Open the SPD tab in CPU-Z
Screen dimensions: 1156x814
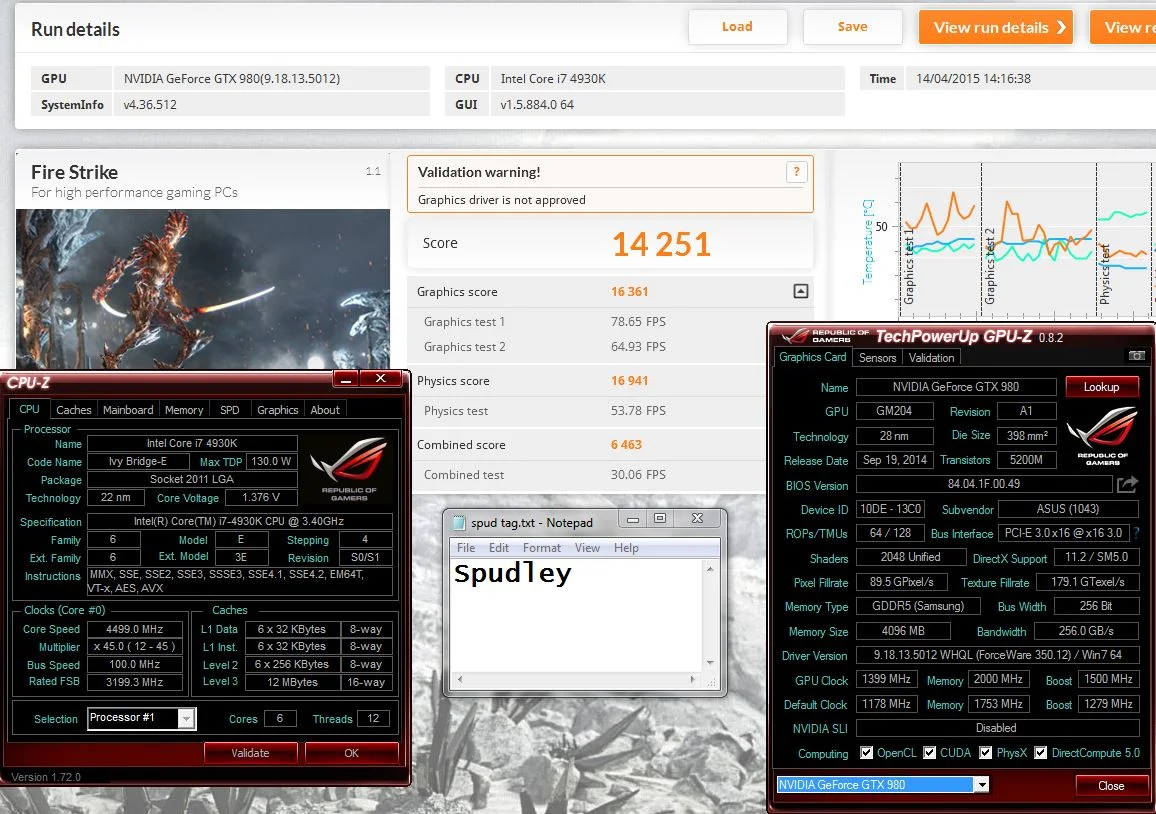pyautogui.click(x=229, y=410)
